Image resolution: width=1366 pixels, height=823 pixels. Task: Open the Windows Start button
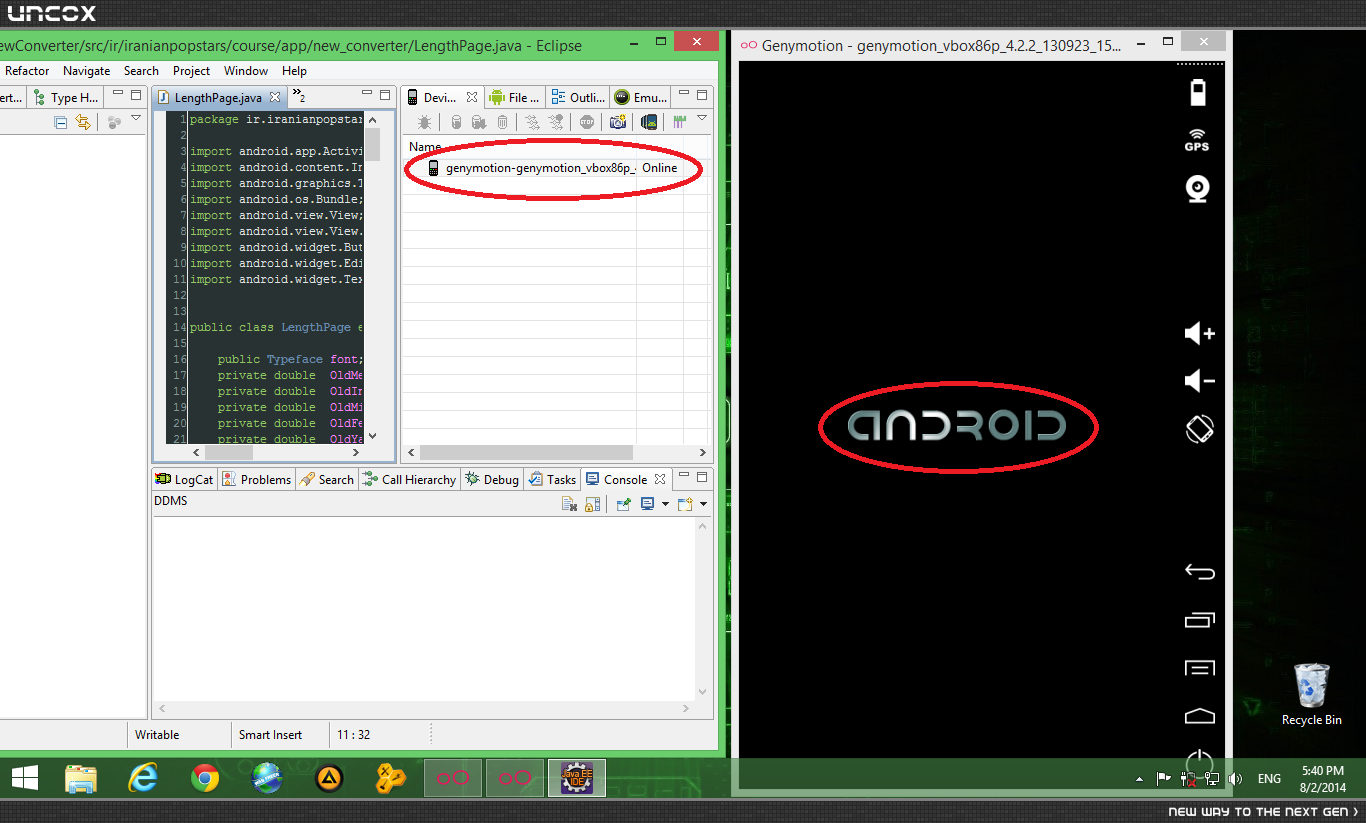coord(25,778)
